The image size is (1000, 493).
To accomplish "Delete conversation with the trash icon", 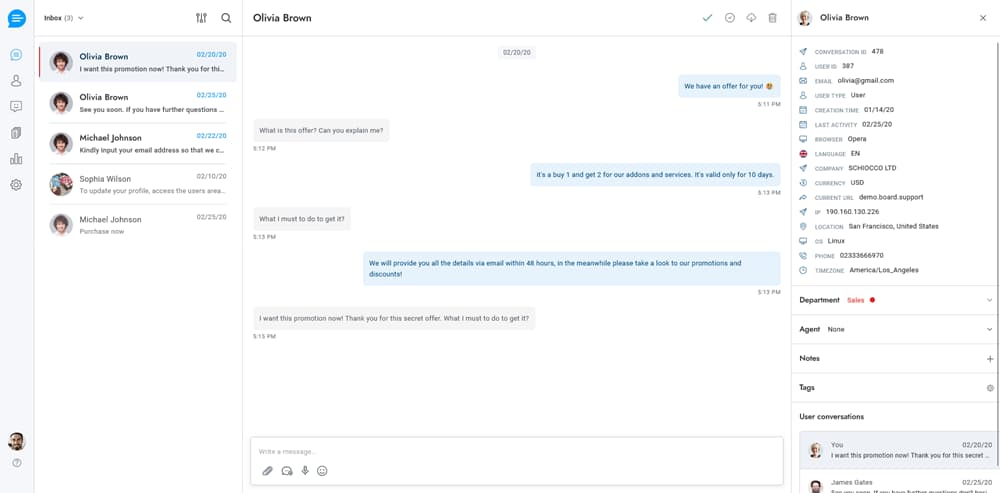I will (772, 18).
